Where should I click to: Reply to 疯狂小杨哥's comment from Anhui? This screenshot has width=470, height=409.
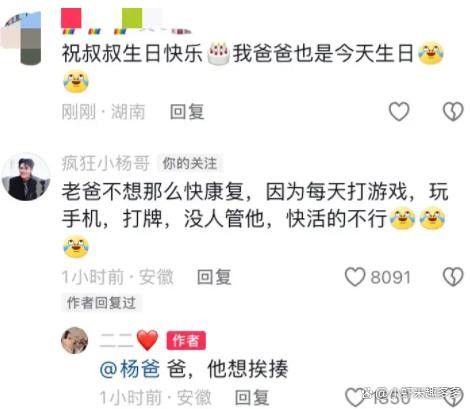tap(214, 277)
